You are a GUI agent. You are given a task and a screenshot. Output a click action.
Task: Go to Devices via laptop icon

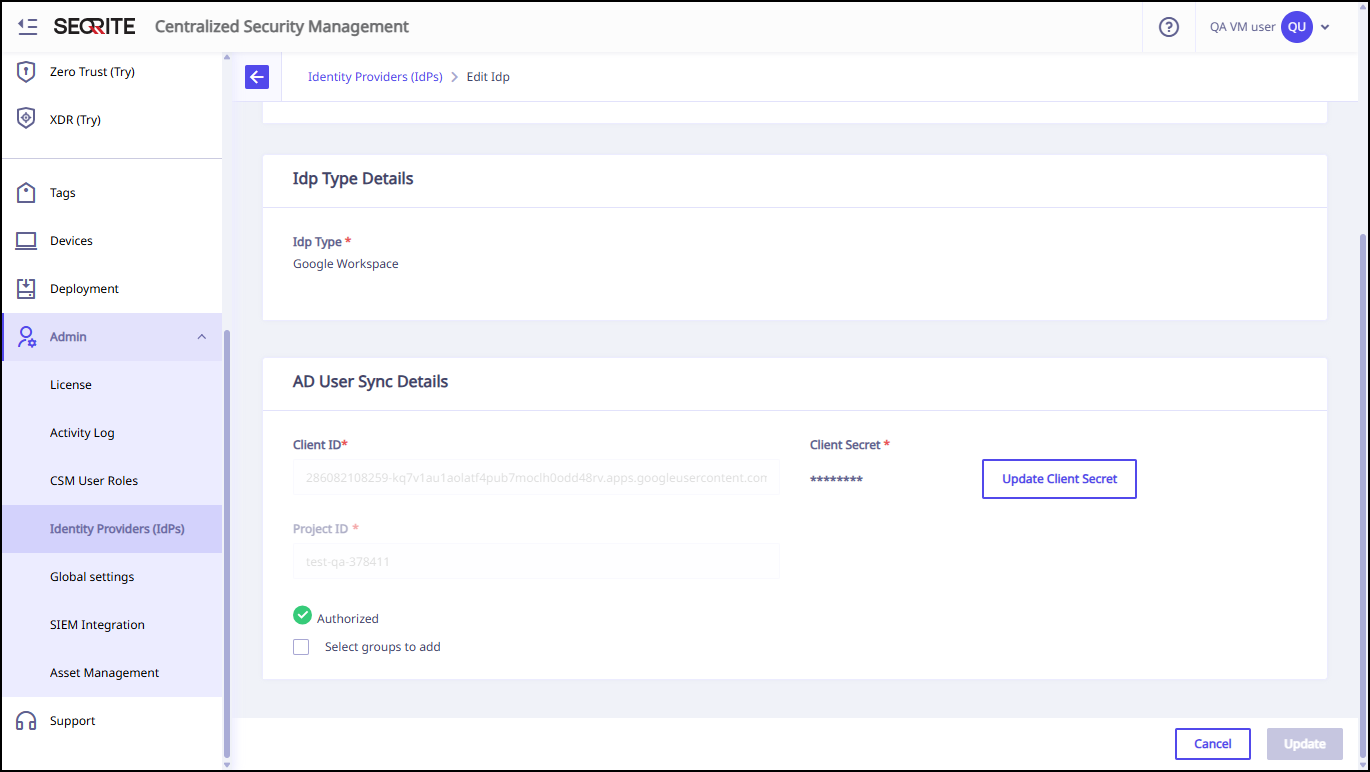tap(27, 241)
